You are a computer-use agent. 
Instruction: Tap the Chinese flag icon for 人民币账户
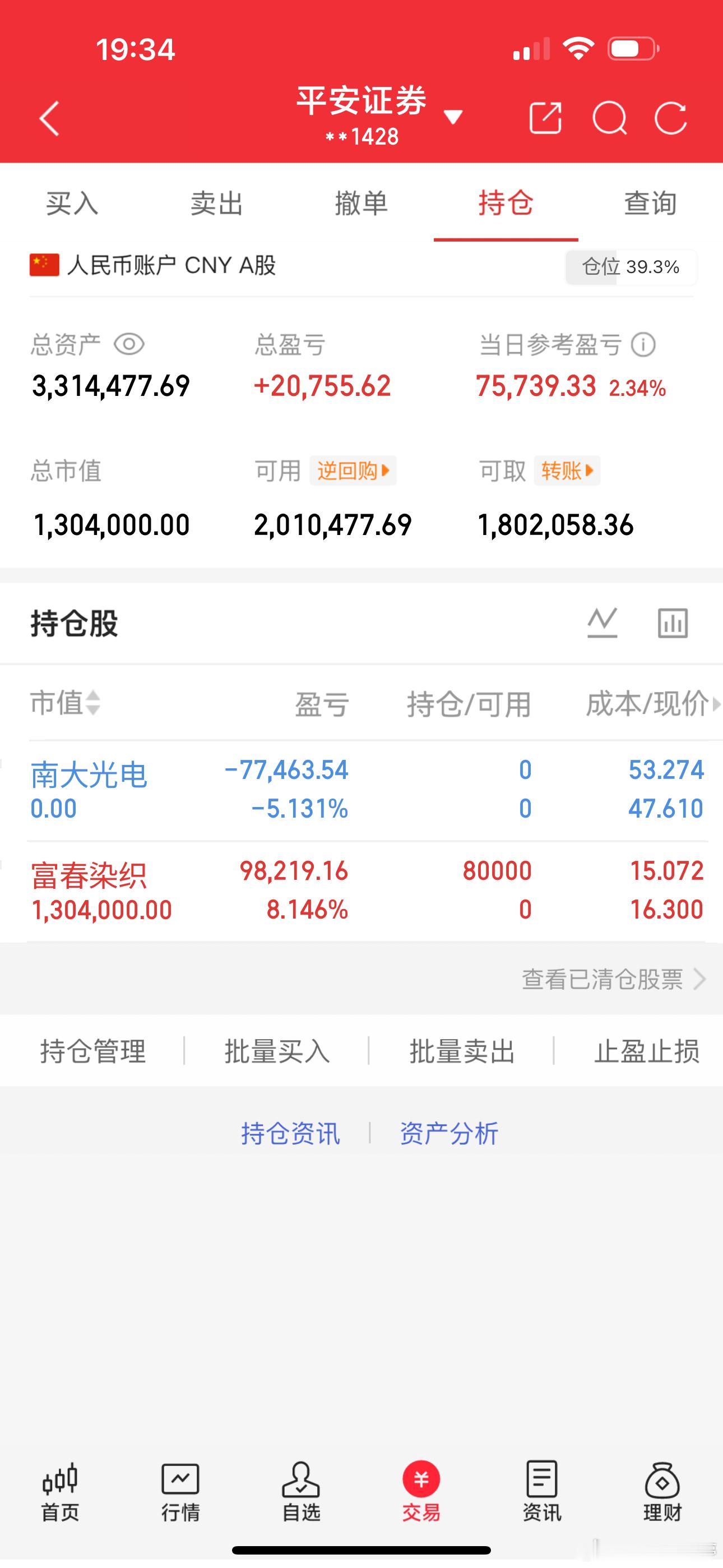point(44,265)
